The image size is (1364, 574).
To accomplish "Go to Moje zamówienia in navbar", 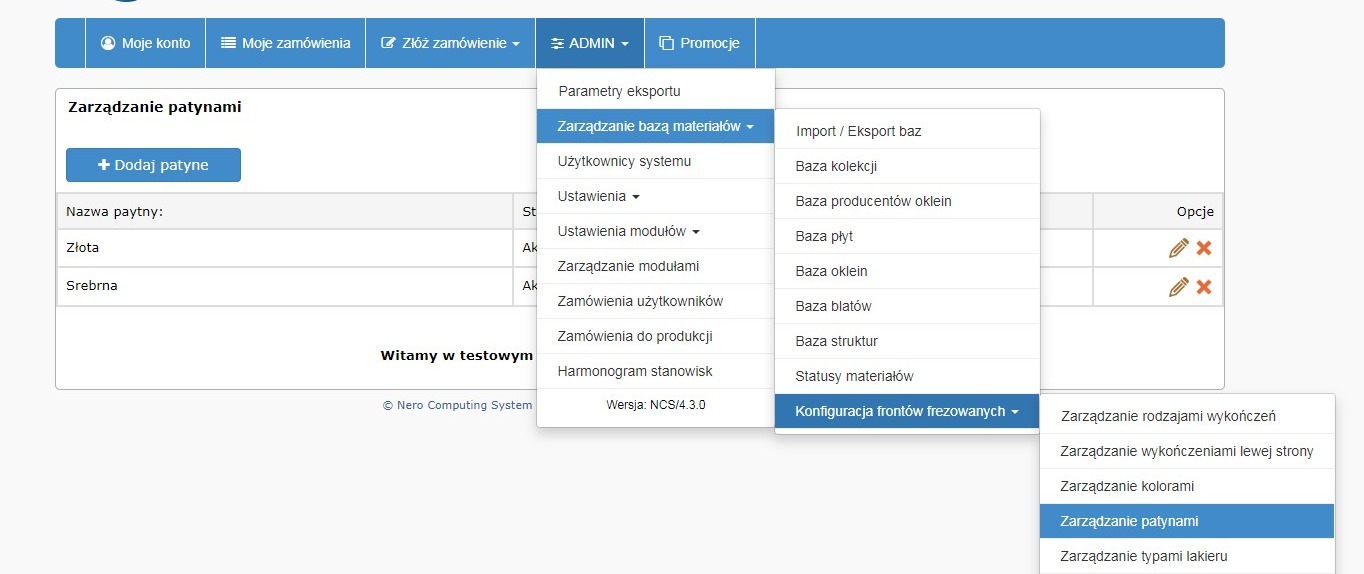I will 285,43.
